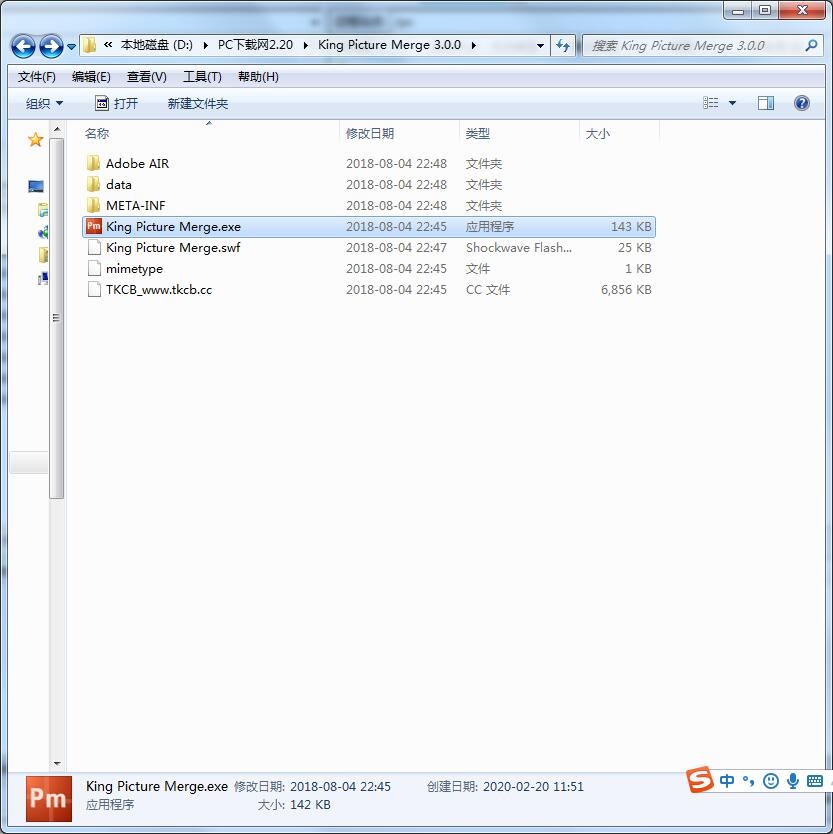Click the Sogou S input method icon
833x834 pixels.
699,780
